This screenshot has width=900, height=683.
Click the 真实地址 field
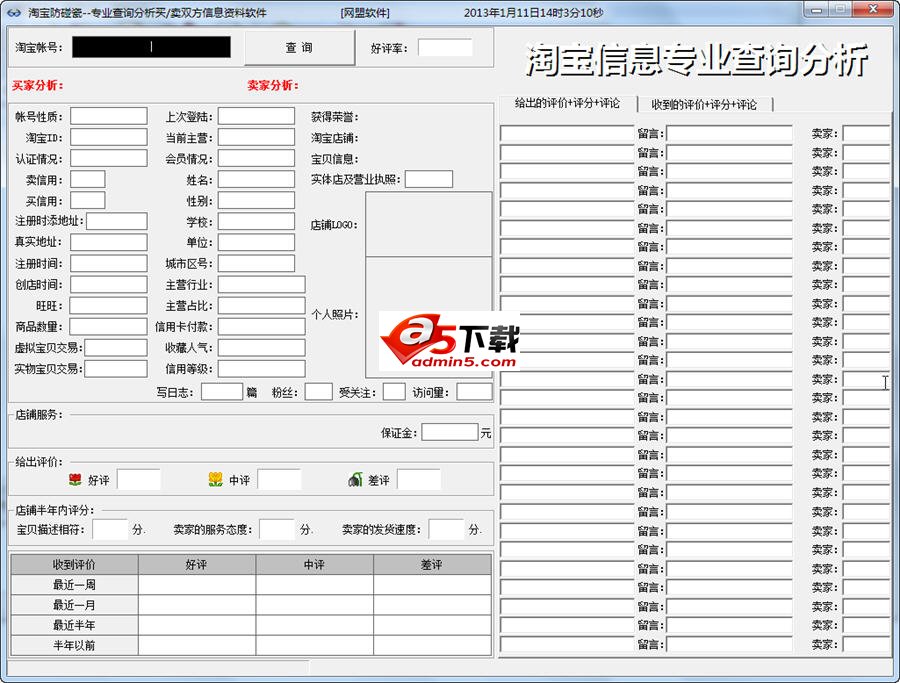(109, 242)
